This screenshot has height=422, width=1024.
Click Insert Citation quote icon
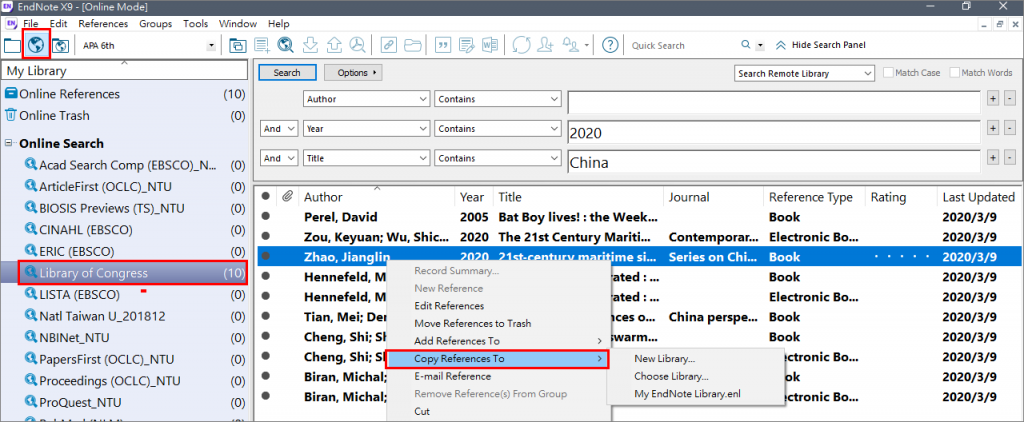(x=443, y=45)
